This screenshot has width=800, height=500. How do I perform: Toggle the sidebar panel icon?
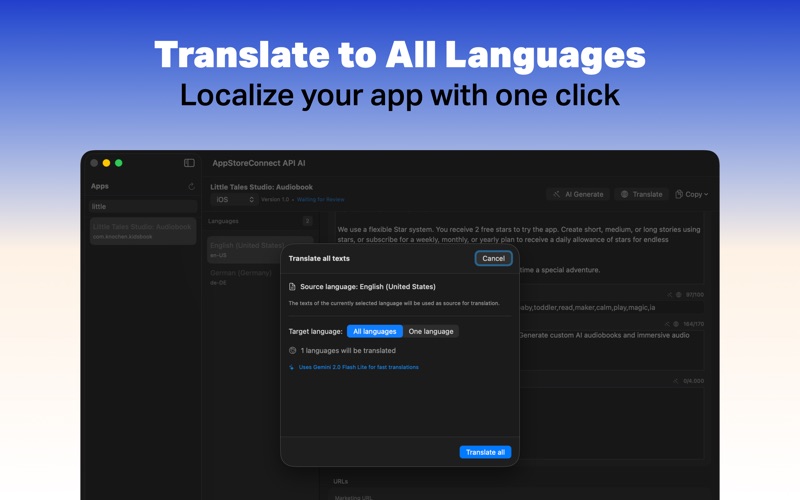pos(189,163)
